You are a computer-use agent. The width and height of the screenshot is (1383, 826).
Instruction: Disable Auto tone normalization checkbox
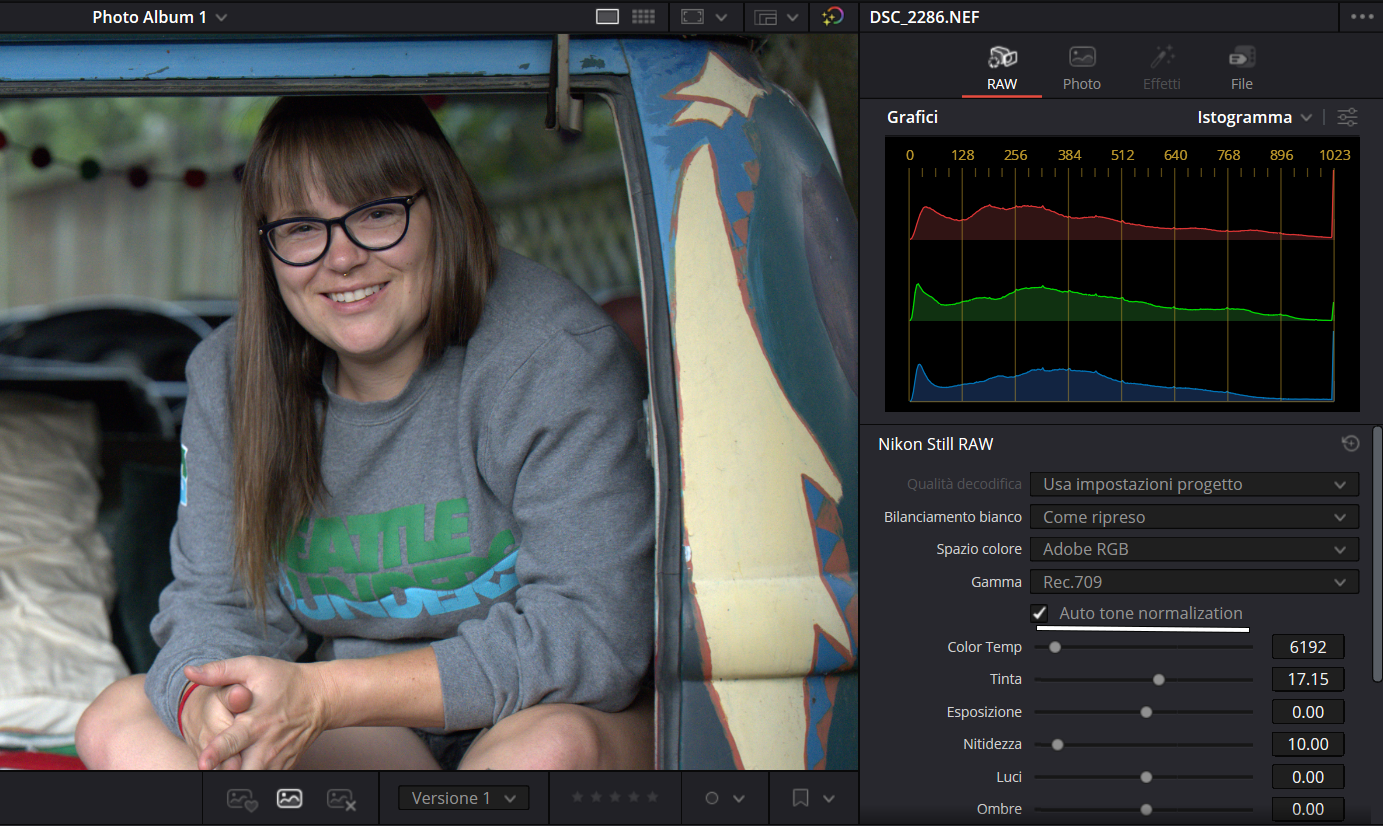pos(1040,613)
